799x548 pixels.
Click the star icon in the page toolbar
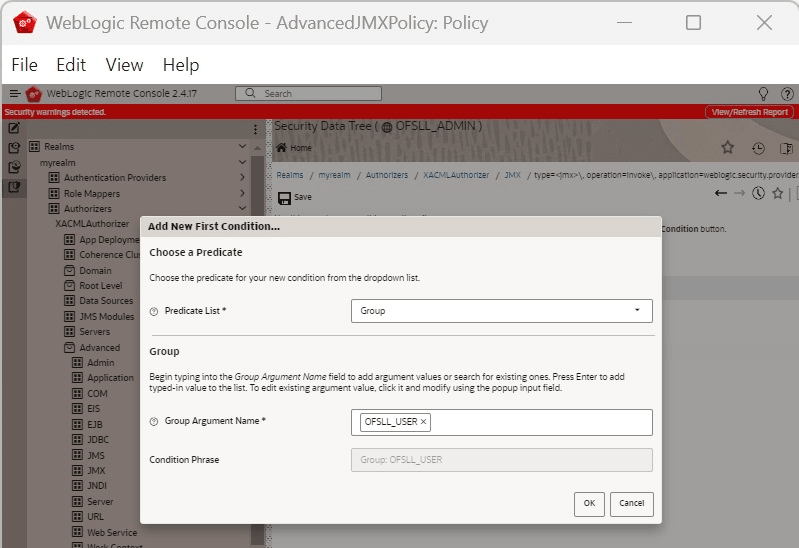tap(778, 193)
